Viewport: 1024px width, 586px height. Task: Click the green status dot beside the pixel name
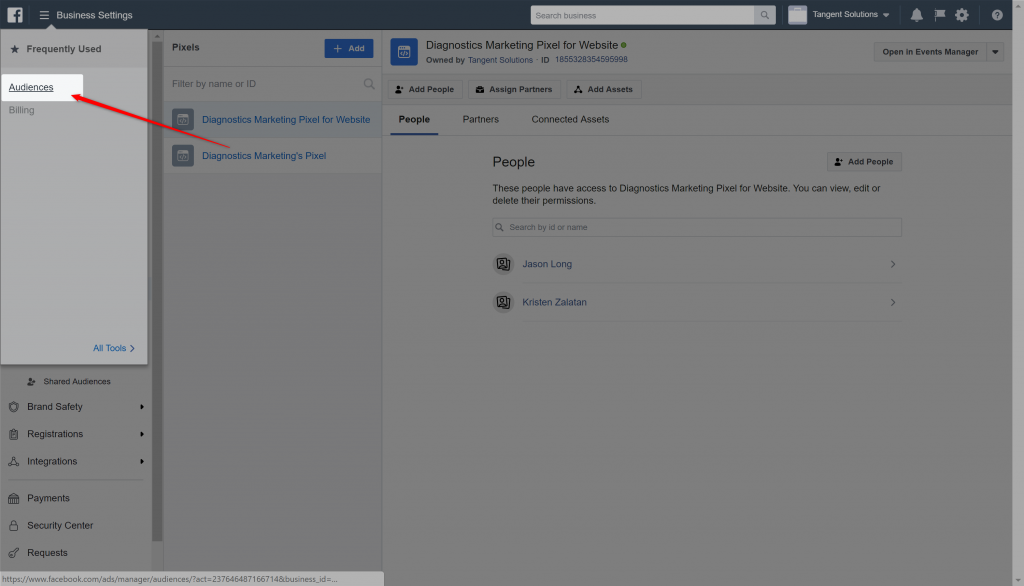624,45
